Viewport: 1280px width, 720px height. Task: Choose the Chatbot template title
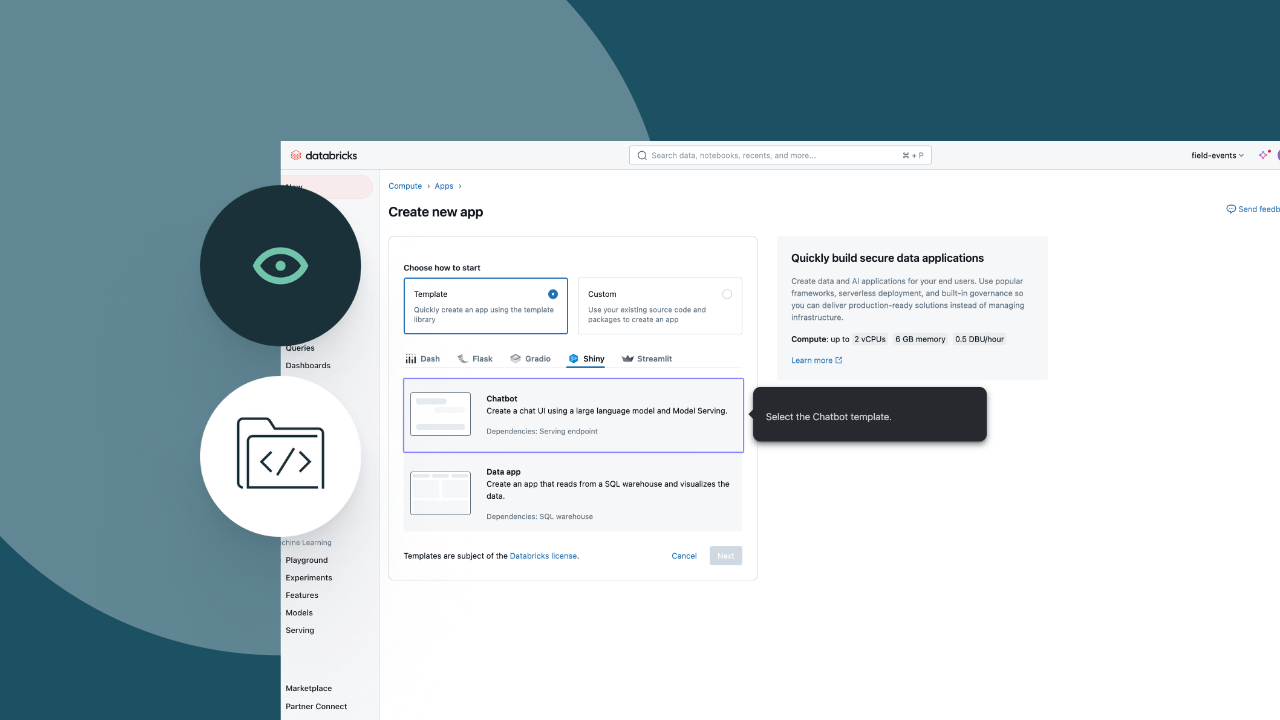[502, 399]
